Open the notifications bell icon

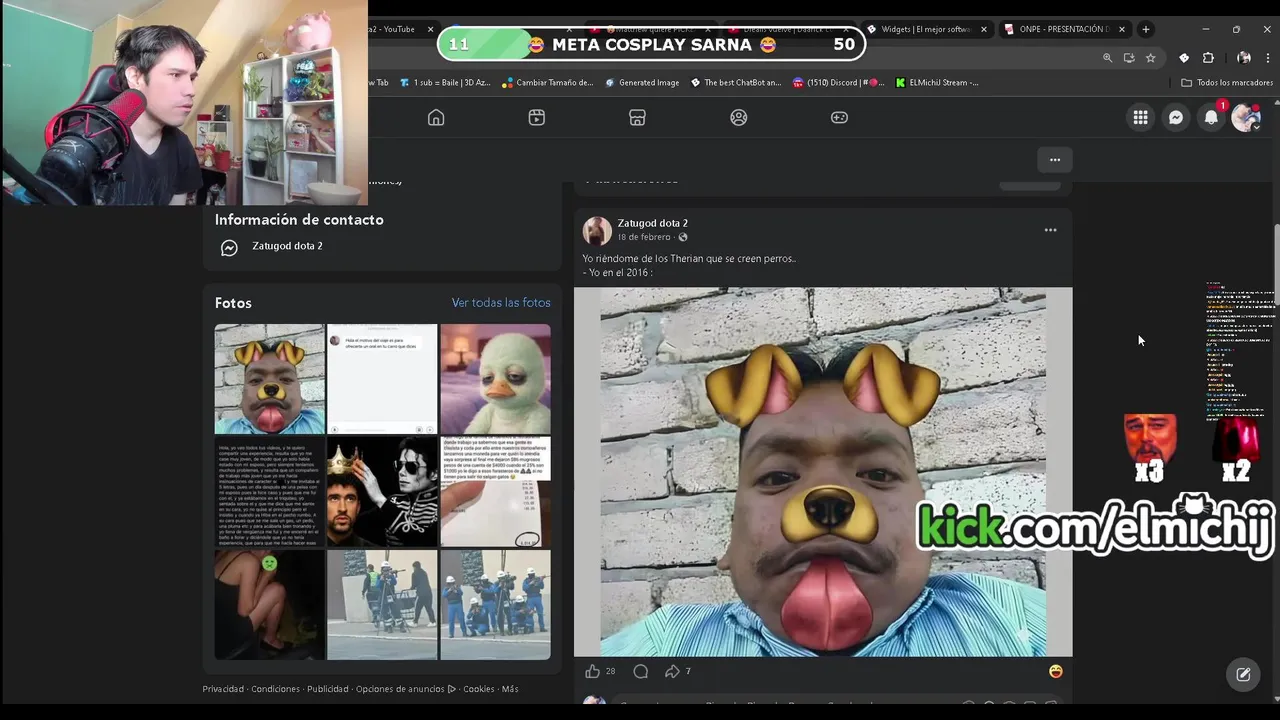point(1211,118)
